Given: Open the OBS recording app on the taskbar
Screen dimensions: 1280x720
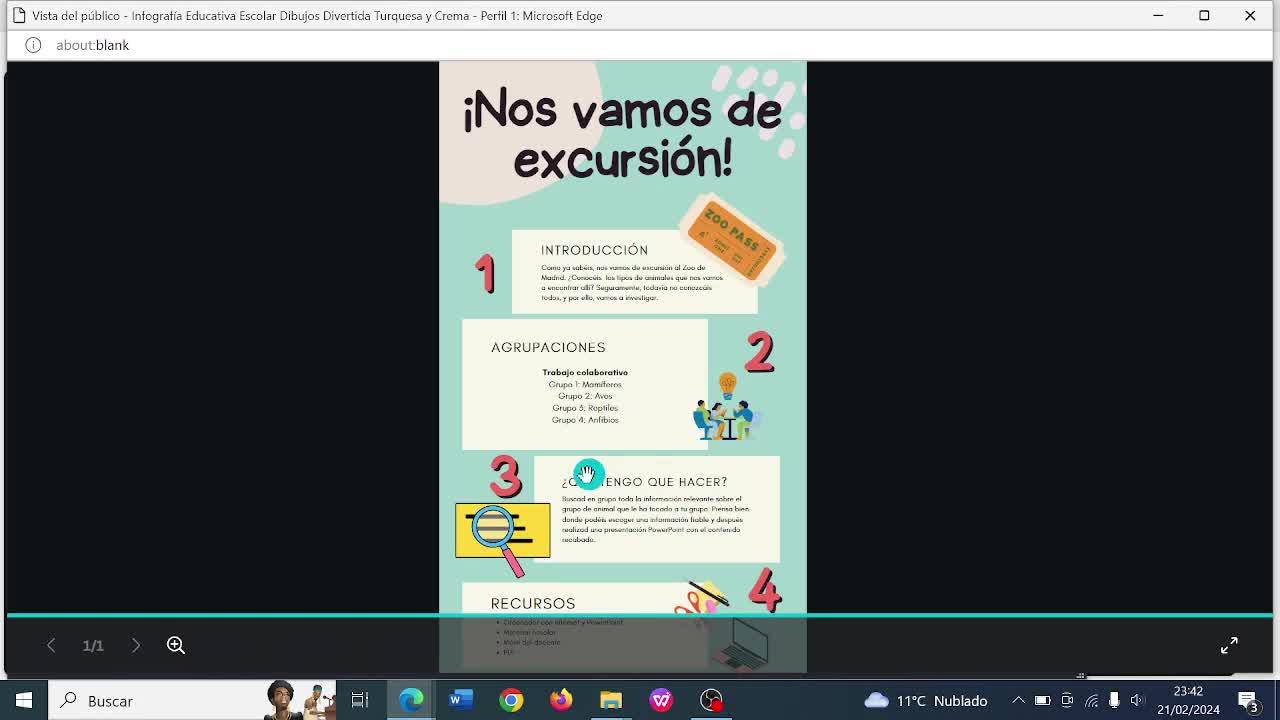Looking at the screenshot, I should coord(711,700).
